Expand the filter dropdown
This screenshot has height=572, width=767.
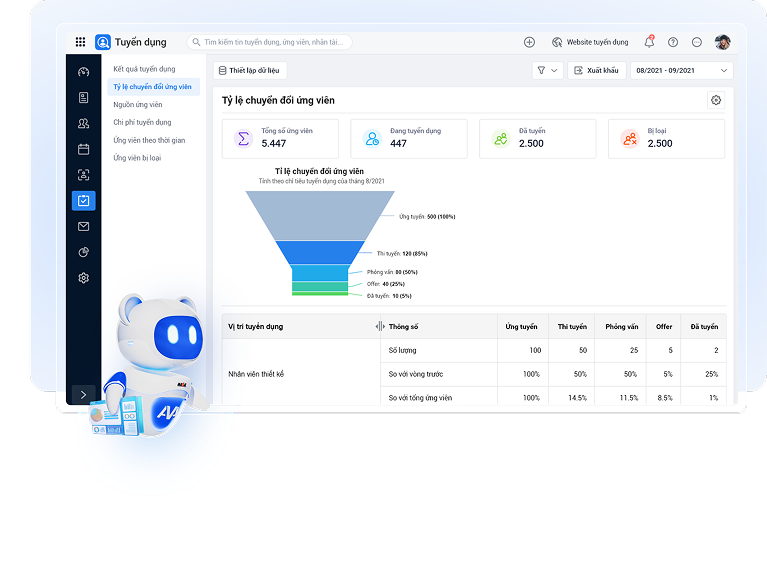(x=546, y=71)
